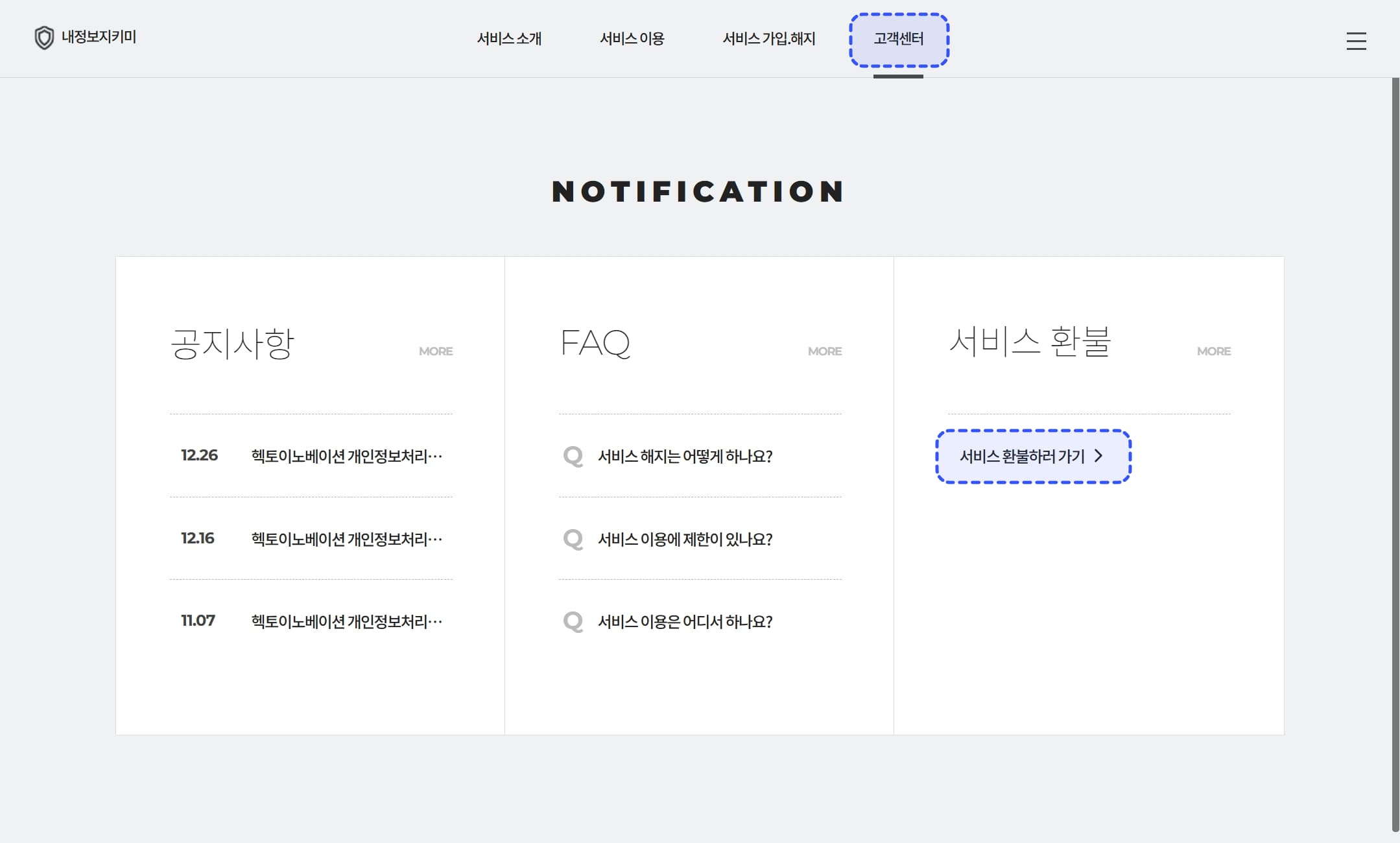Click the arrow on 서비스 환불하러 가기
The height and width of the screenshot is (843, 1400).
pos(1098,456)
